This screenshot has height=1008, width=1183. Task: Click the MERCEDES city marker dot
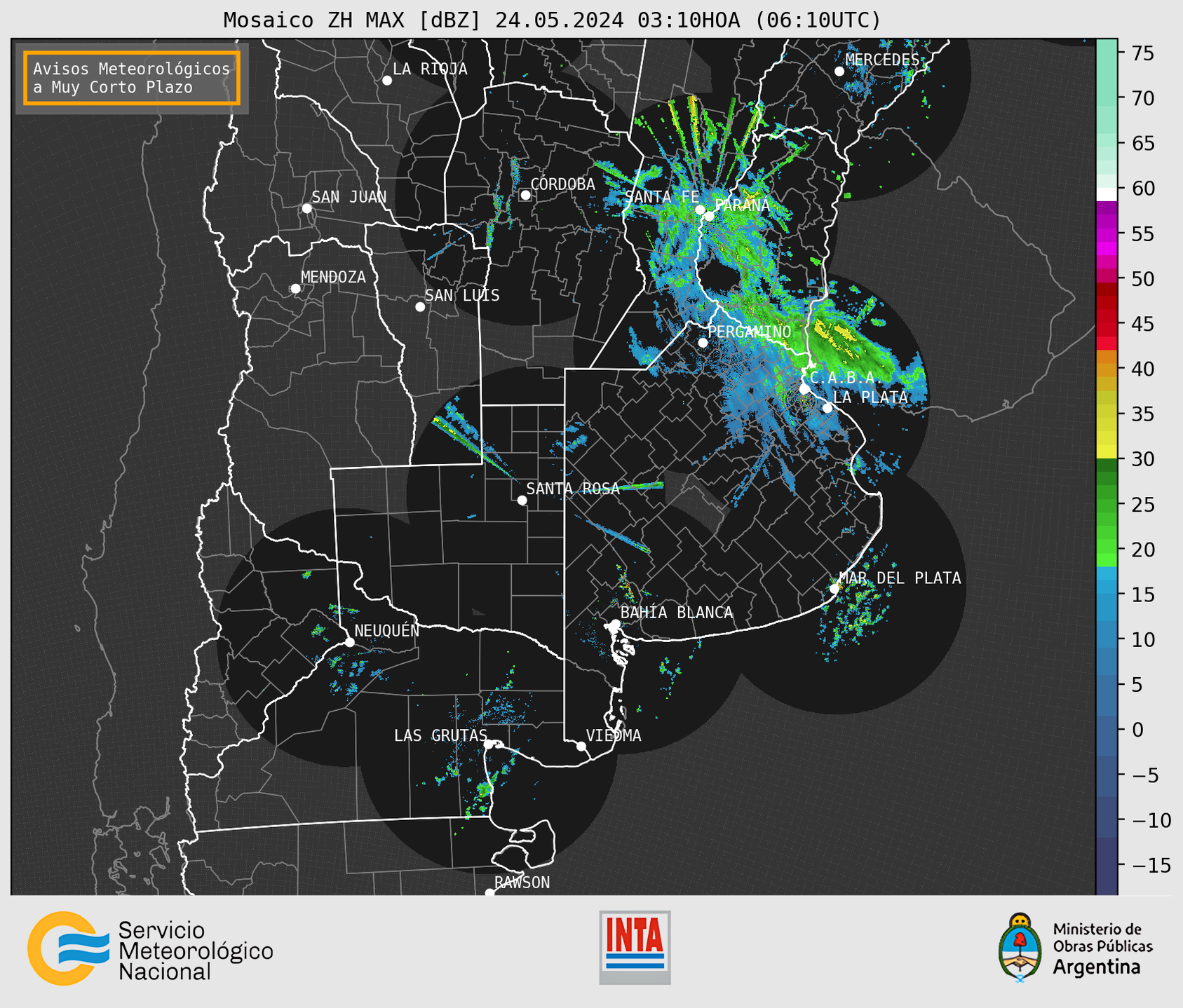[839, 71]
